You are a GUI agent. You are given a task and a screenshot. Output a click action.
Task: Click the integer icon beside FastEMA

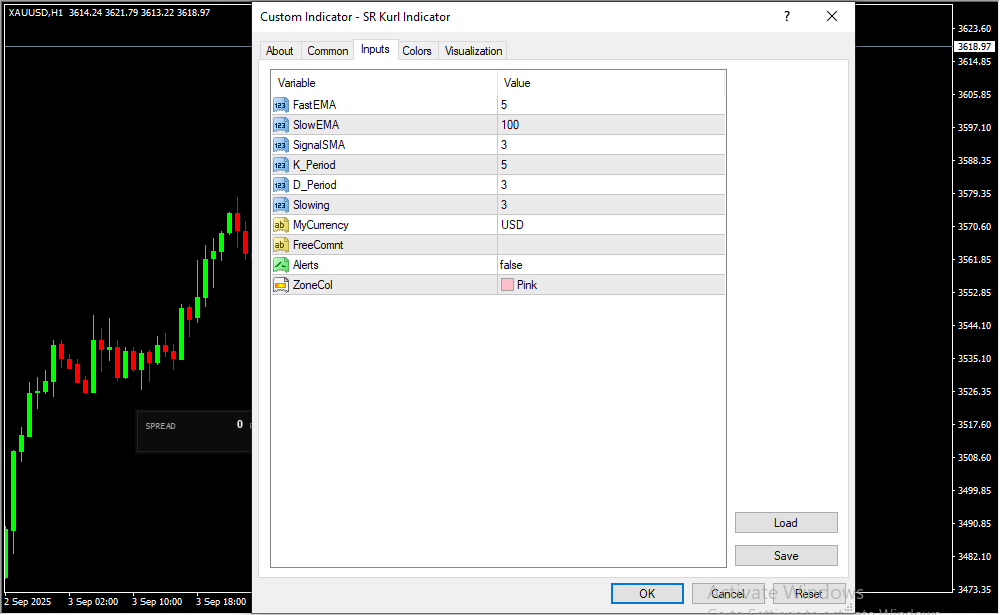click(280, 105)
